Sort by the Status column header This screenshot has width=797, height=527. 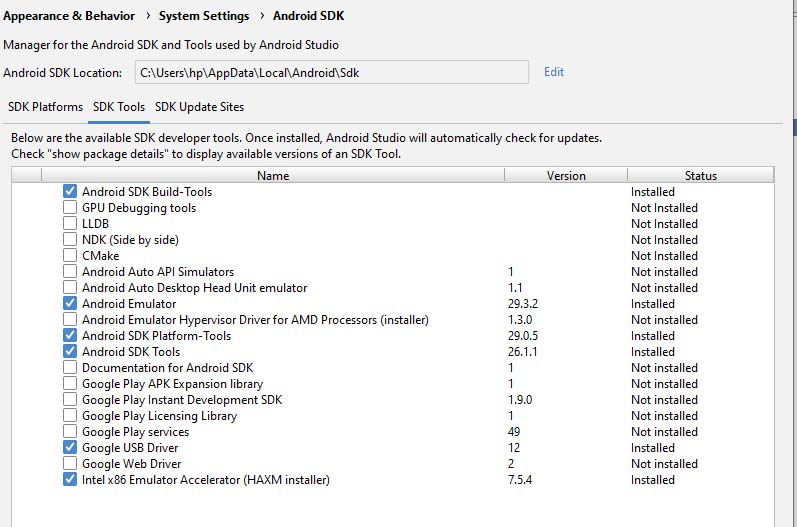click(x=700, y=176)
